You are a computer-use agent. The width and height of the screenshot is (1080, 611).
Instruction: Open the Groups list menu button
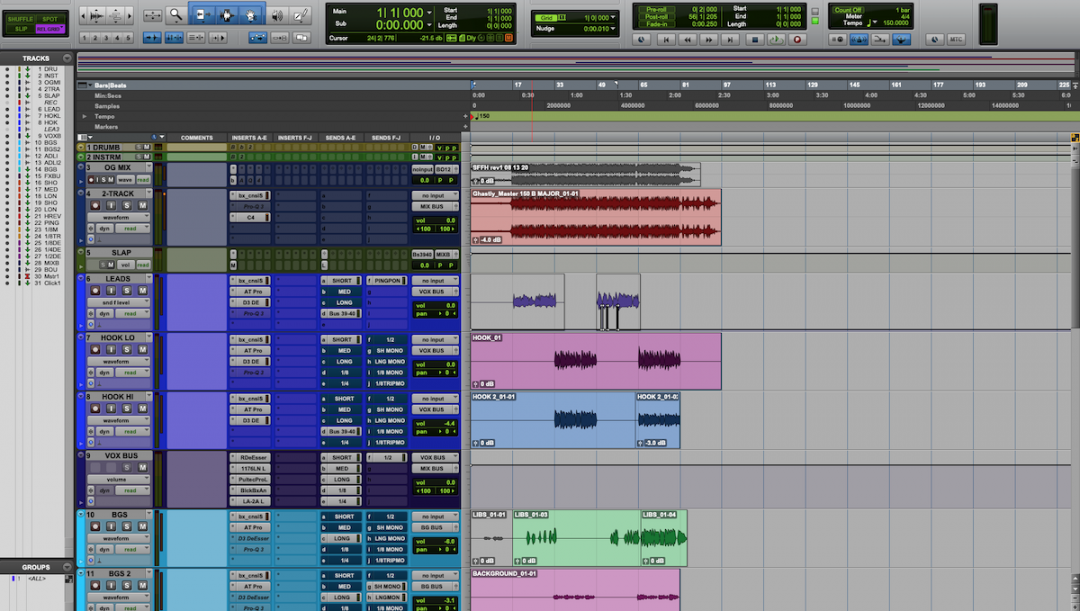[67, 567]
